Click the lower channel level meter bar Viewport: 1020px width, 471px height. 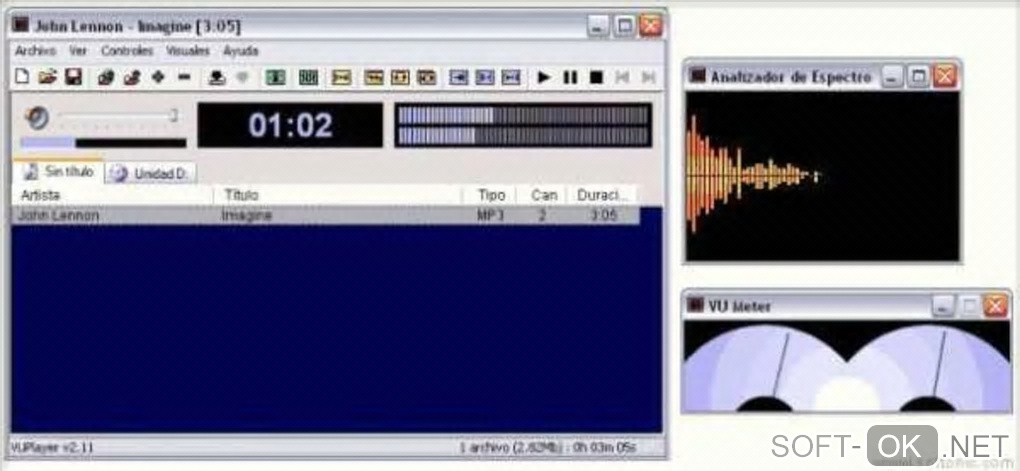pos(523,135)
